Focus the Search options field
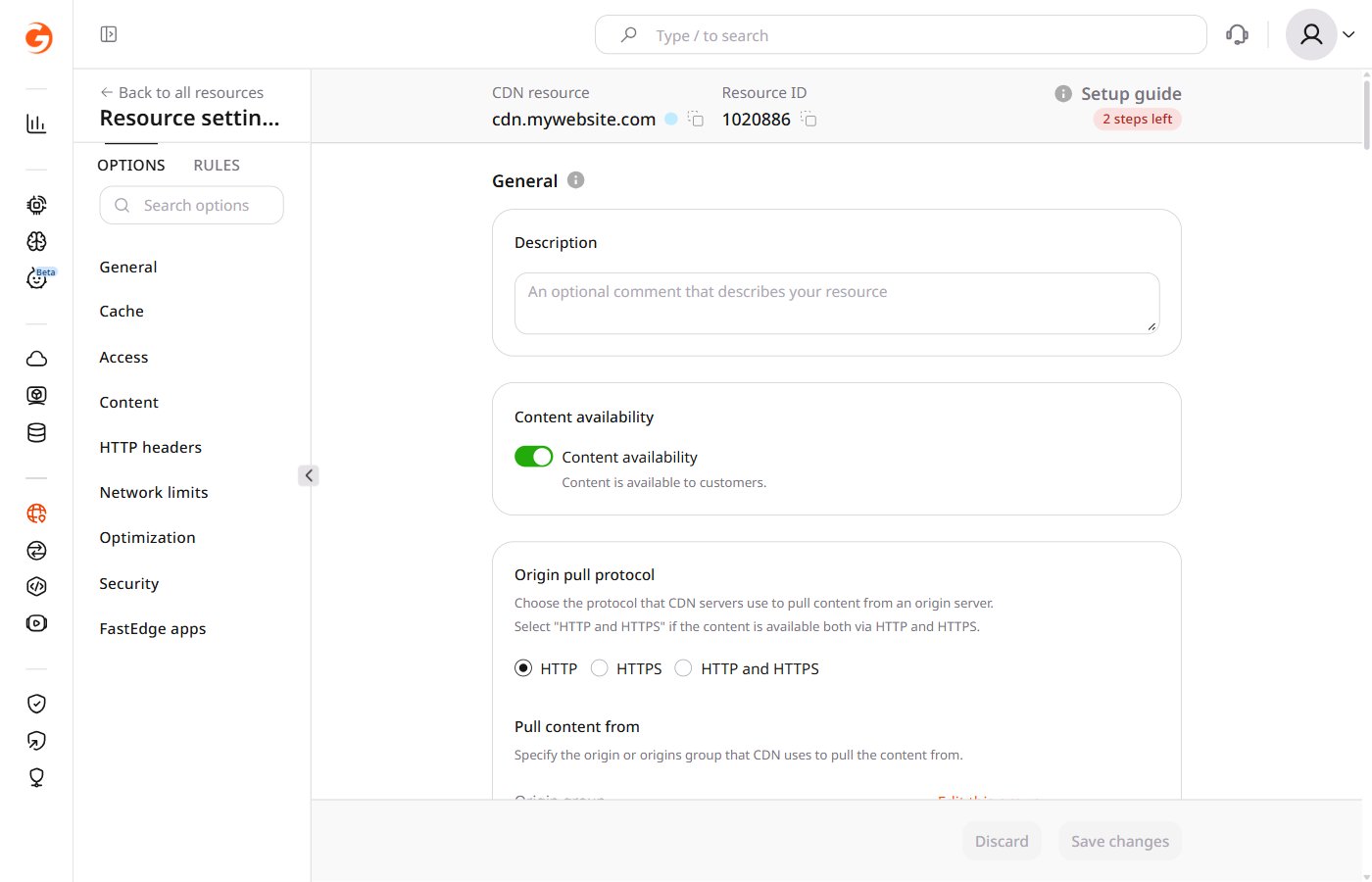The image size is (1372, 882). [x=191, y=205]
